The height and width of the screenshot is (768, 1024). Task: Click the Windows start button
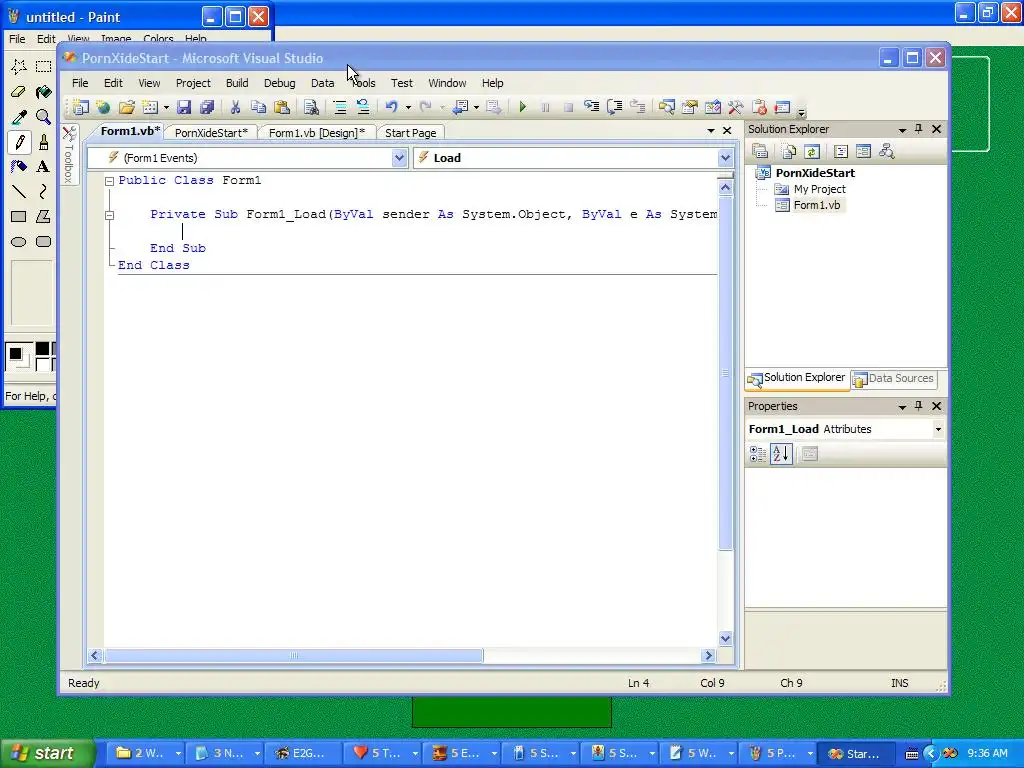[x=46, y=754]
